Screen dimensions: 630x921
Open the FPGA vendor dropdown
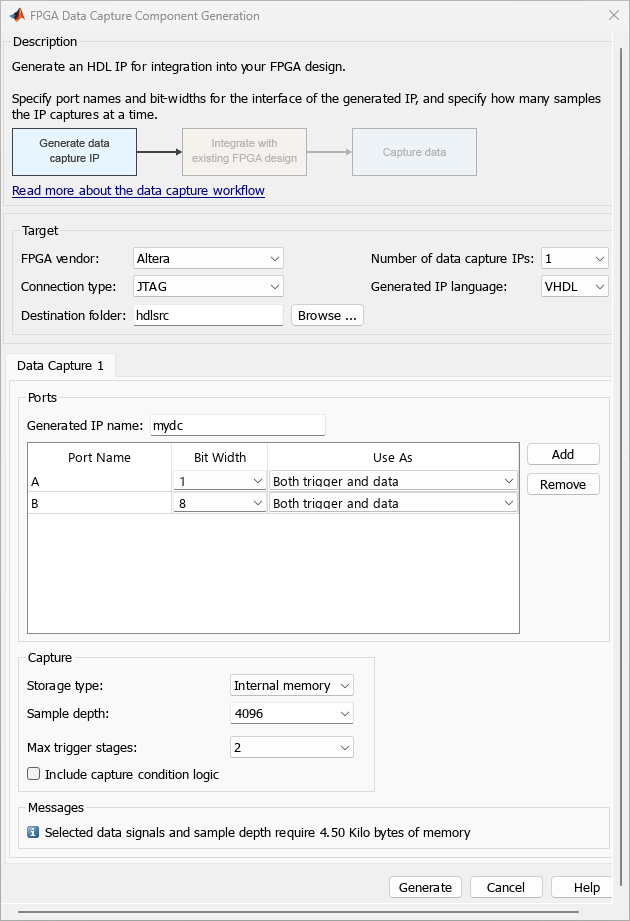pyautogui.click(x=208, y=258)
